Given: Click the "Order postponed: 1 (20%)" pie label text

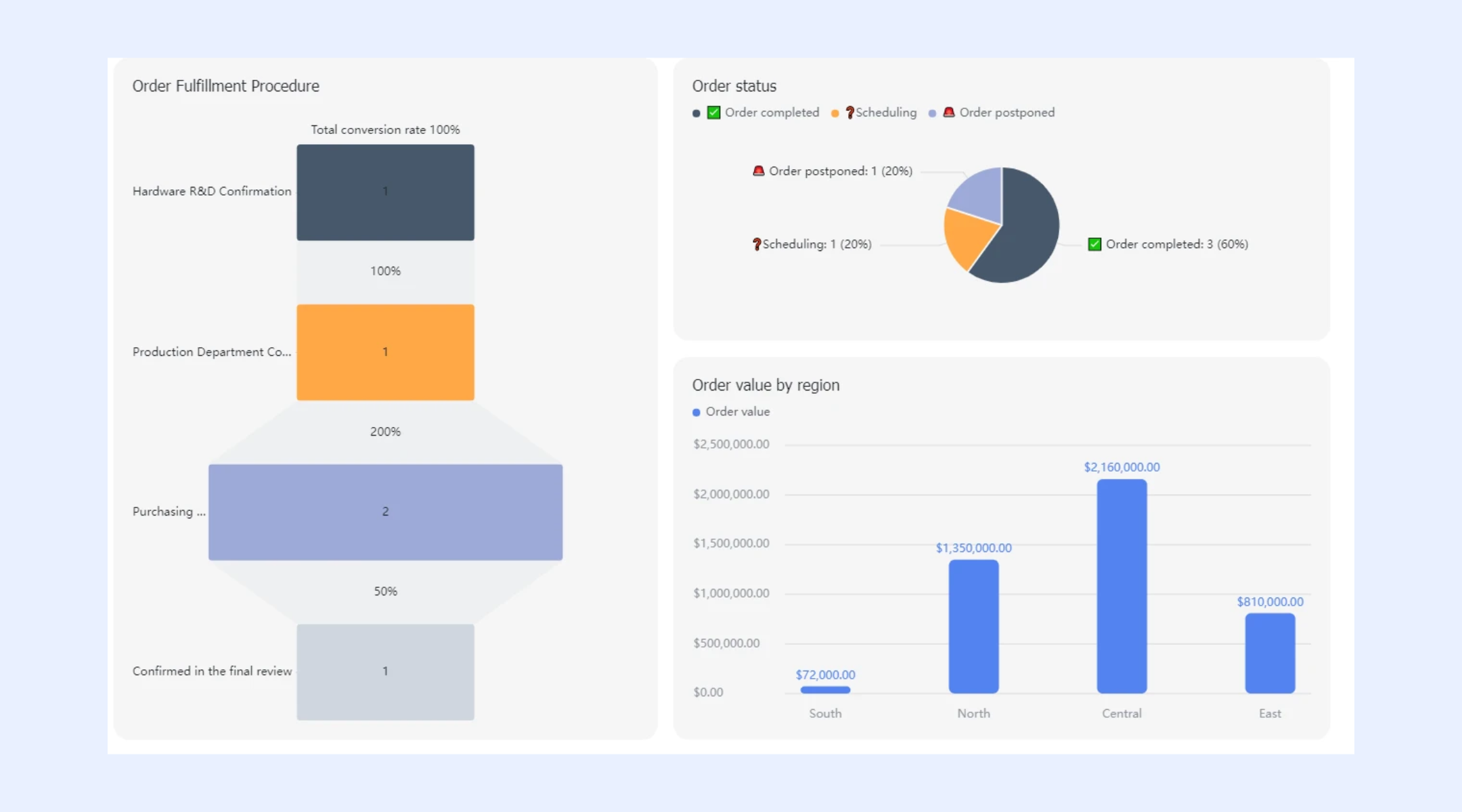Looking at the screenshot, I should coord(841,171).
